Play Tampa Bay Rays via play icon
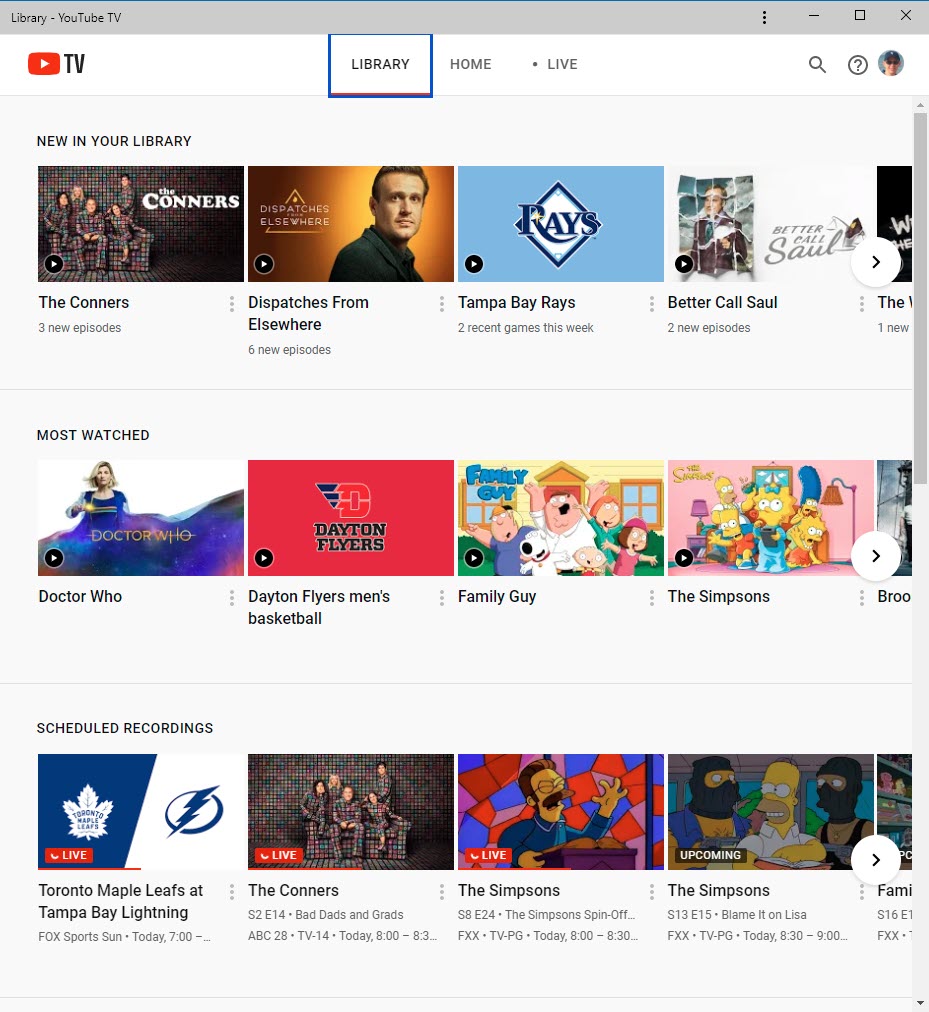 point(474,263)
